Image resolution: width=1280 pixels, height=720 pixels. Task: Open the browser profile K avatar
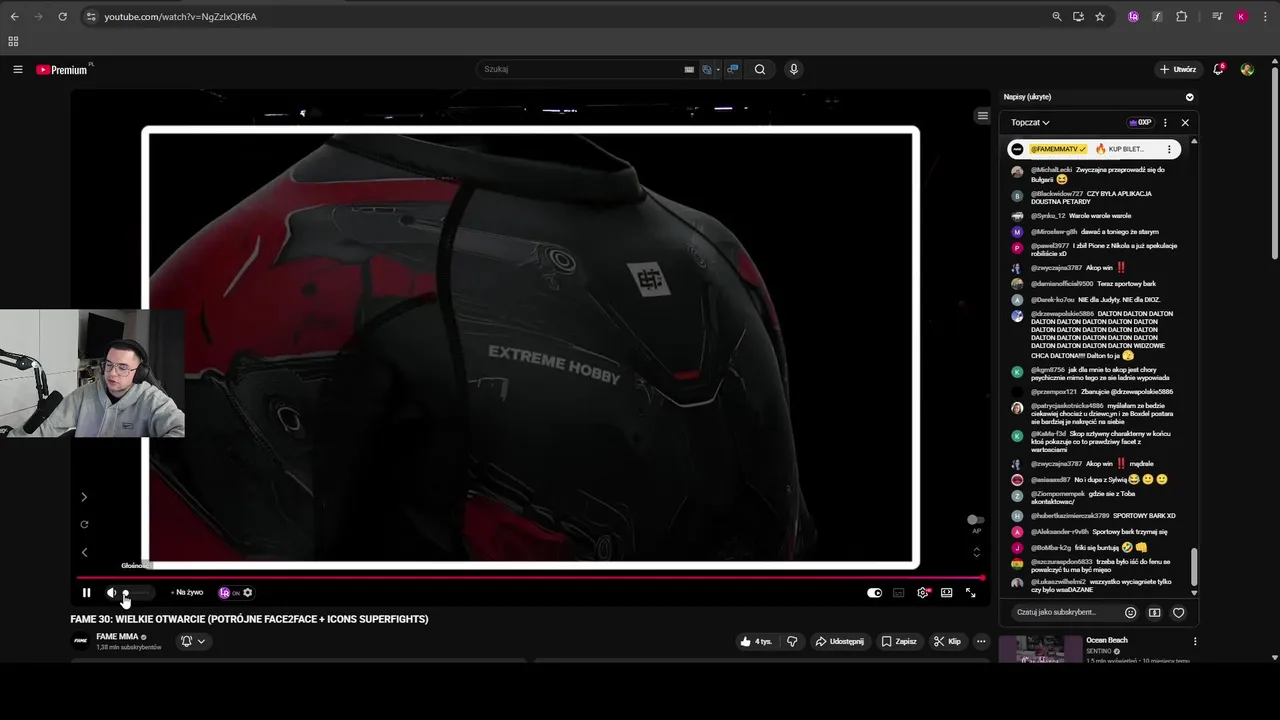click(1241, 16)
